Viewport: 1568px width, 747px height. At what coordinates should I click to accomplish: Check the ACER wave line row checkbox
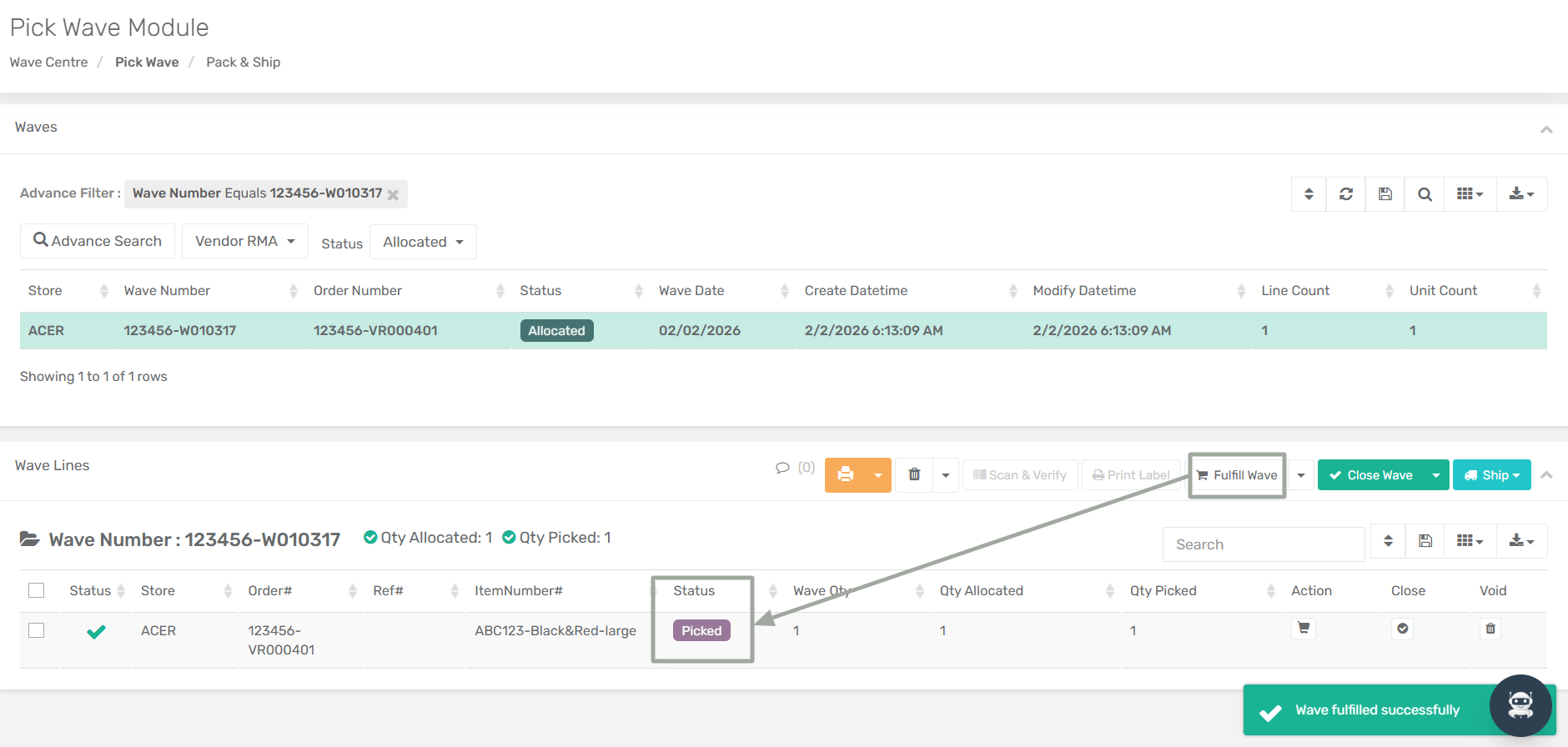[x=36, y=630]
